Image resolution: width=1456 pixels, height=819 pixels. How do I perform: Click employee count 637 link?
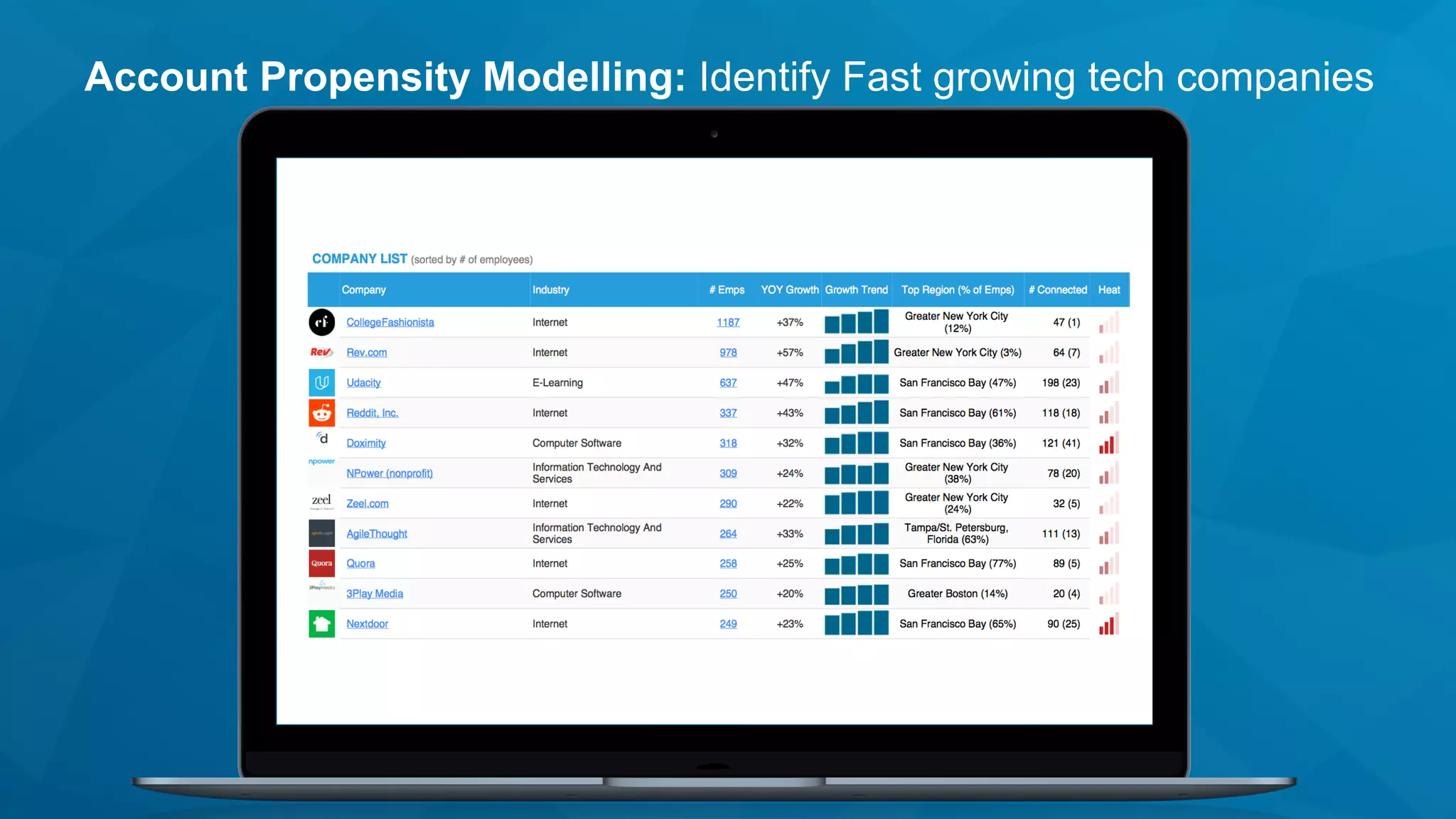point(728,382)
